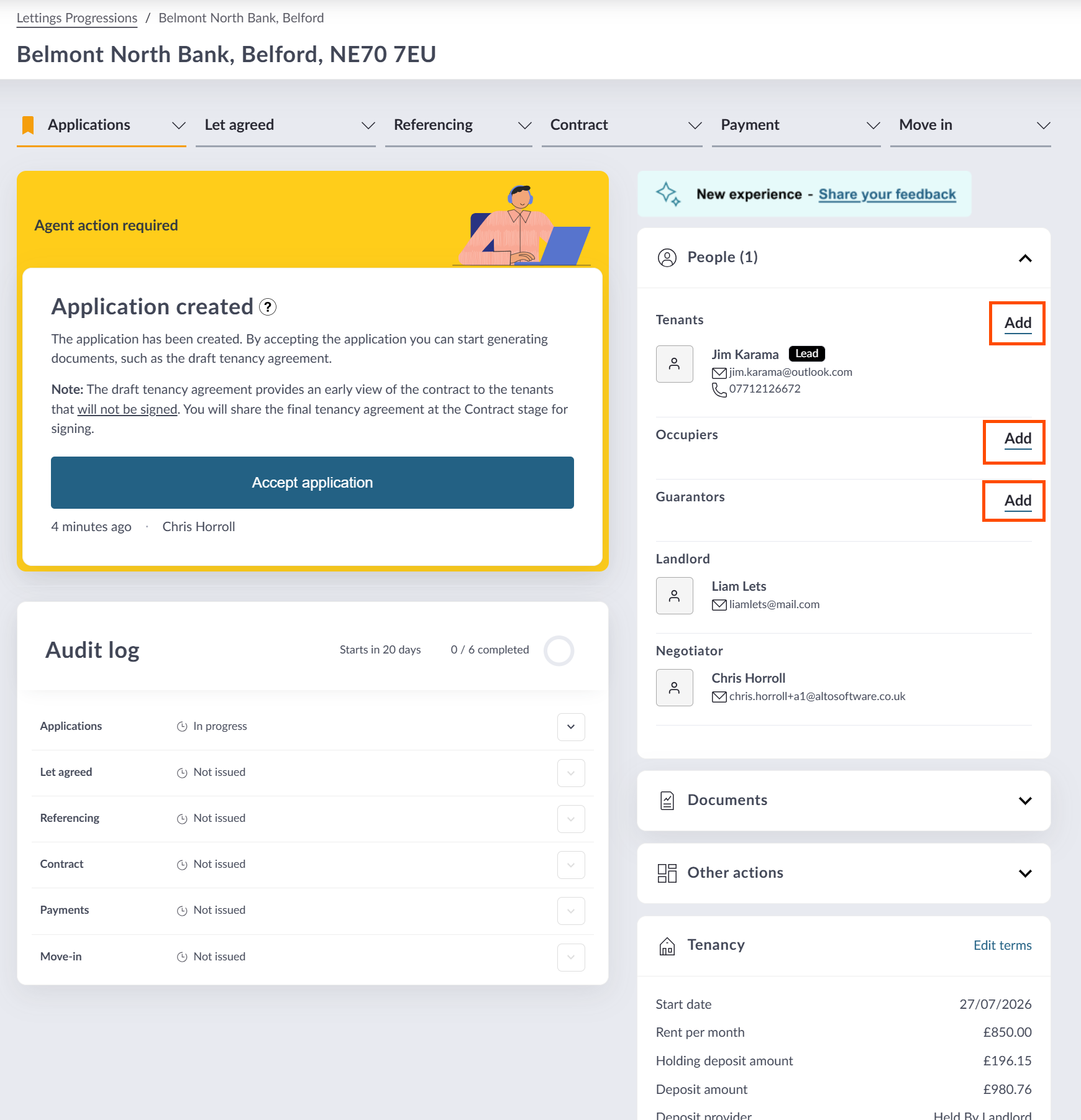The width and height of the screenshot is (1081, 1120).
Task: Add a guarantor
Action: [x=1018, y=501]
